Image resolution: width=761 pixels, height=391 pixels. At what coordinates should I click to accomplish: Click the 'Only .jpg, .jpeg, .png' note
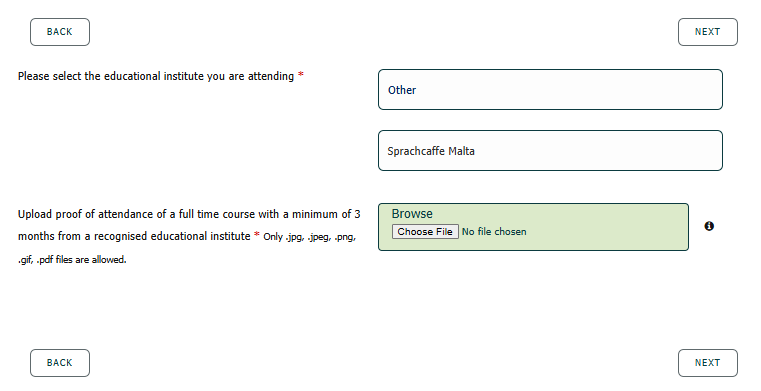click(310, 237)
